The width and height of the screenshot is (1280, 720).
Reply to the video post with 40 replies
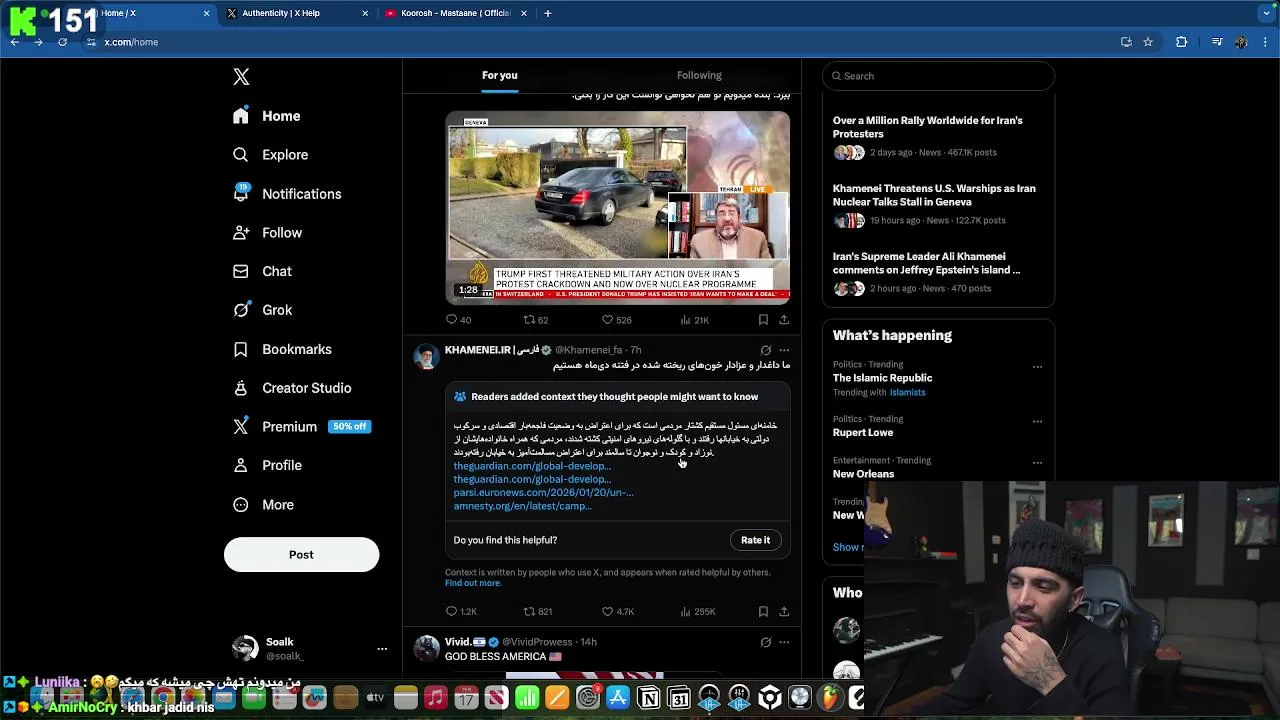pyautogui.click(x=458, y=320)
